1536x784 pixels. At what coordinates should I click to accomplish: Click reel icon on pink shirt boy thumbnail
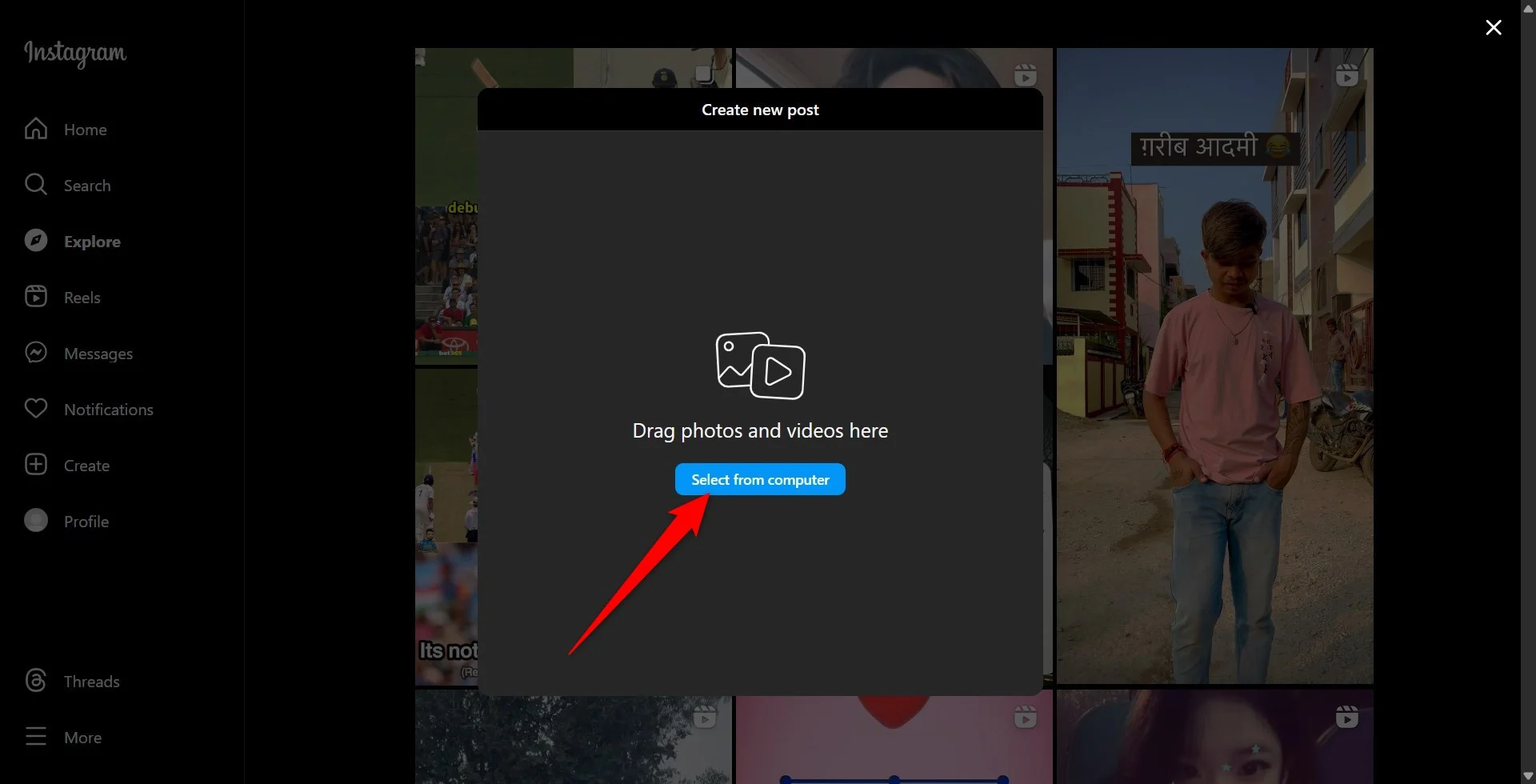(1347, 76)
